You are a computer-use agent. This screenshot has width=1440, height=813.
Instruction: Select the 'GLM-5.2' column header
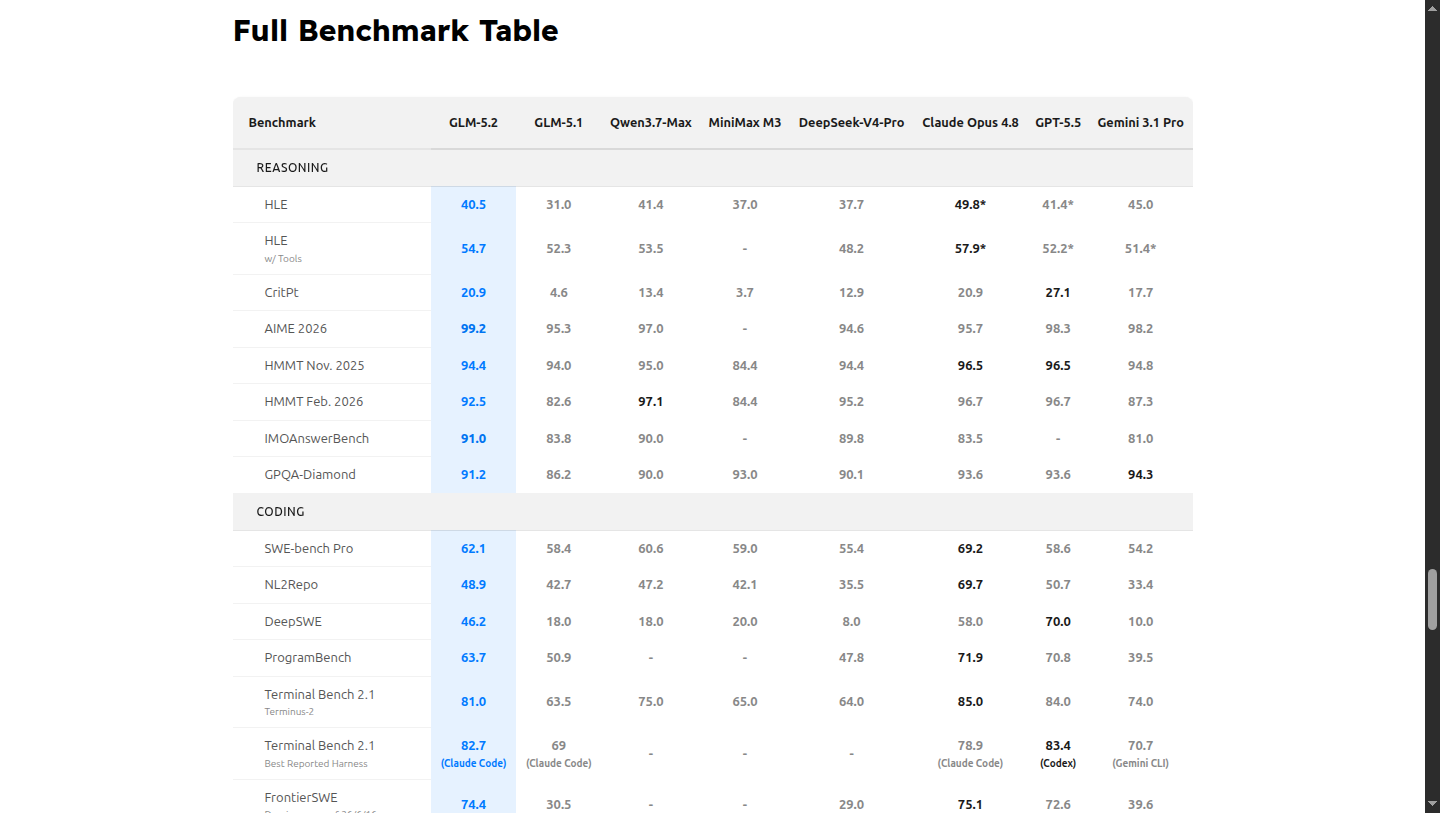coord(473,122)
